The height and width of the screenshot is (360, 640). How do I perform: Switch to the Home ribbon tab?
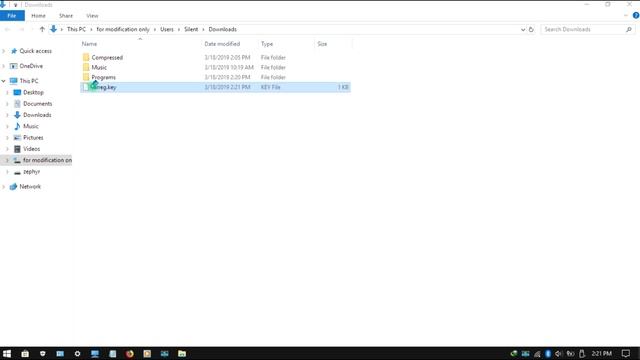point(38,16)
